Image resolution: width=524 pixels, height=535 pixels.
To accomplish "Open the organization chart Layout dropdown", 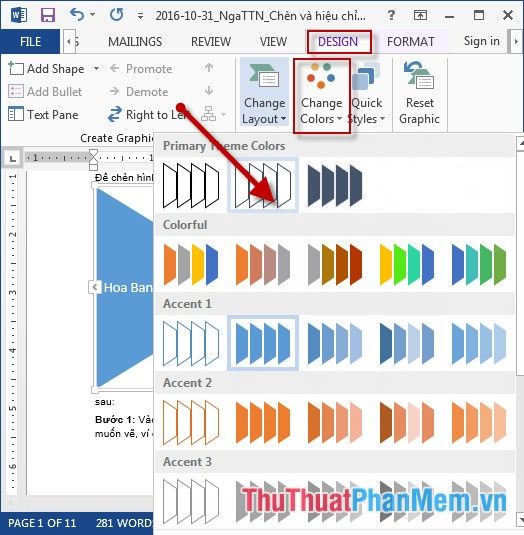I will [x=214, y=114].
